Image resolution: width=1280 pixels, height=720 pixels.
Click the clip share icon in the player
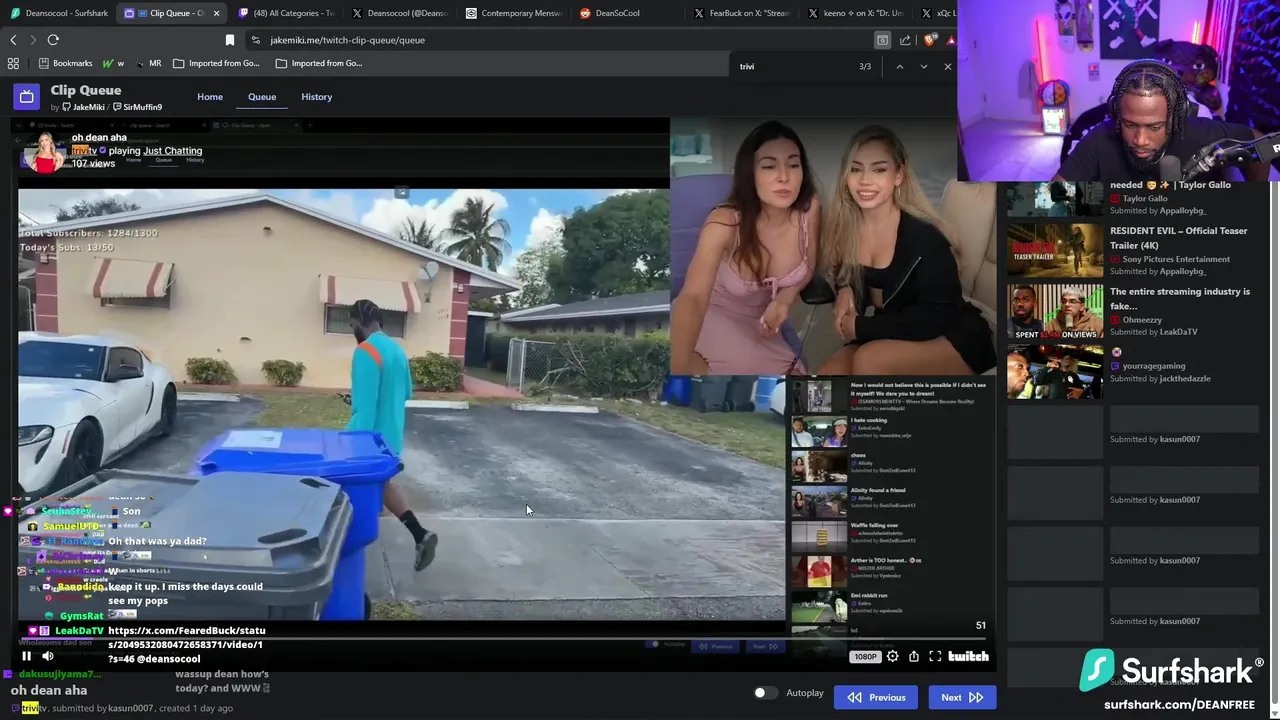(913, 656)
